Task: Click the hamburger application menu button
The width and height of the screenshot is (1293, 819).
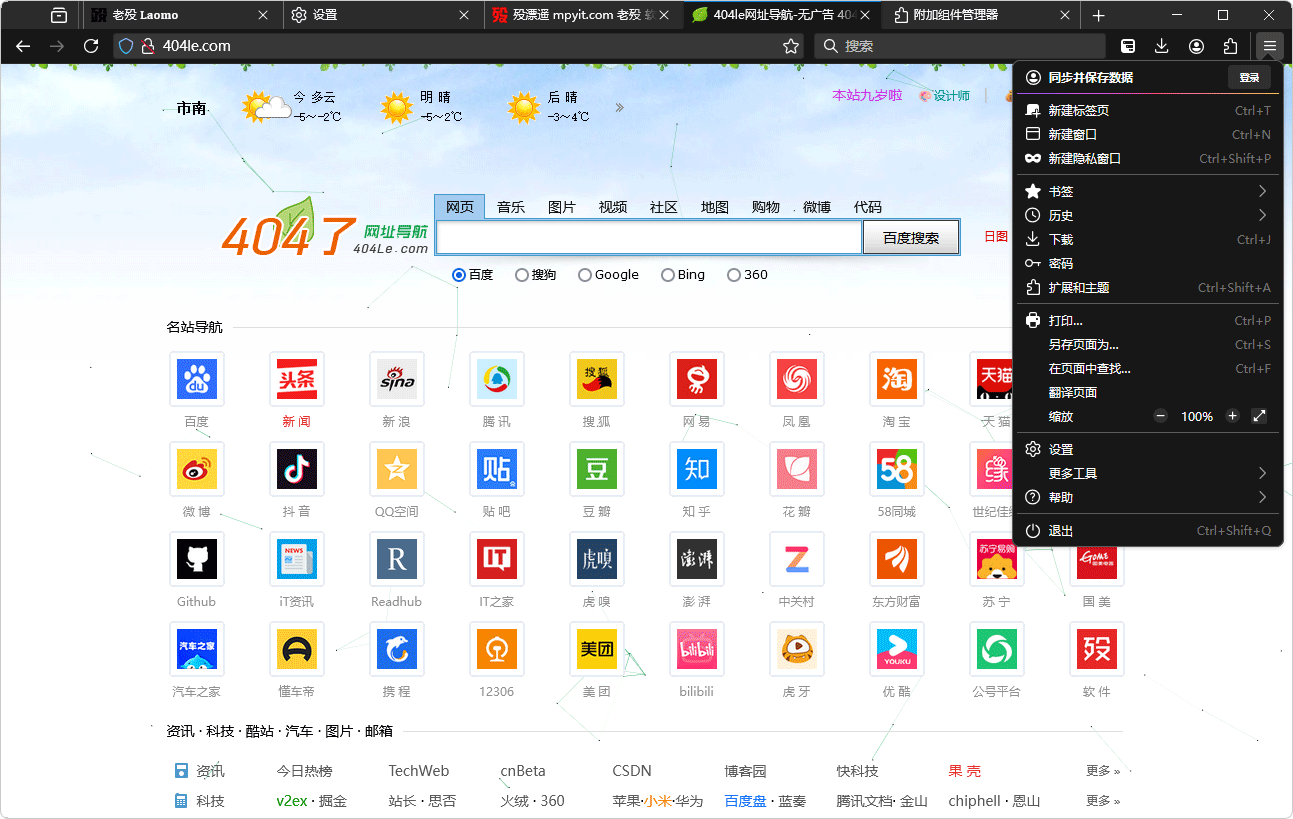Action: coord(1269,46)
